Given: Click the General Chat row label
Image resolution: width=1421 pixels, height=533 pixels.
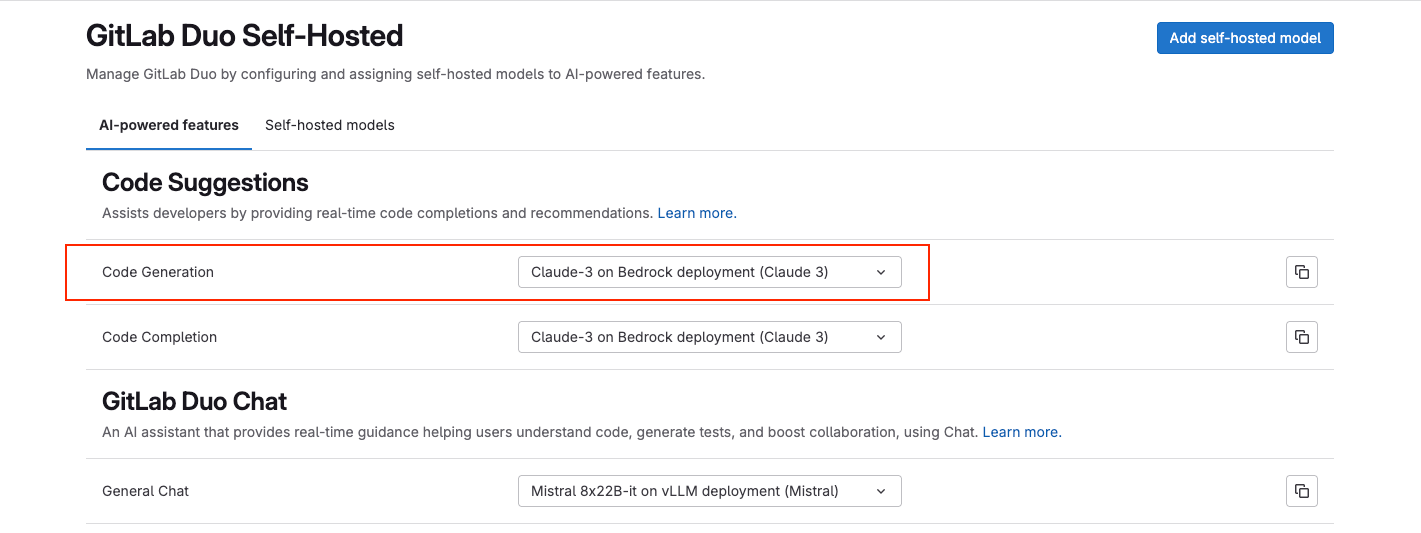Looking at the screenshot, I should 145,491.
